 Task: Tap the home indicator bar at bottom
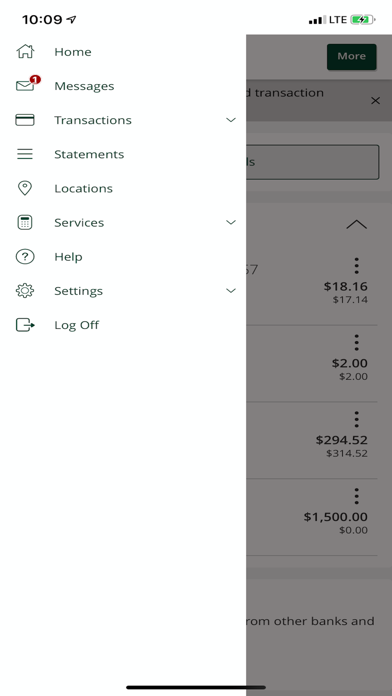point(196,688)
